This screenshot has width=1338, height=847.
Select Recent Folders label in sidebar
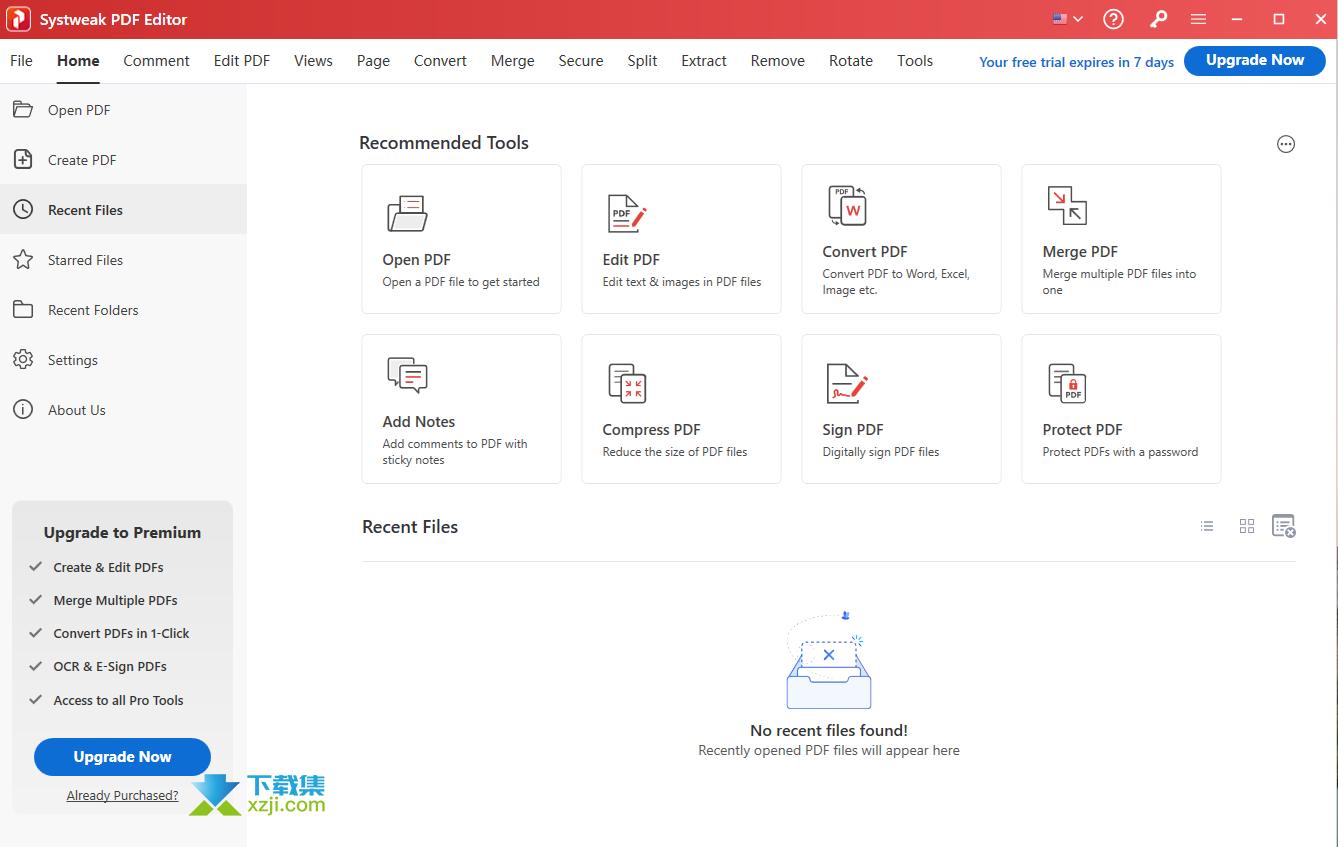[93, 310]
